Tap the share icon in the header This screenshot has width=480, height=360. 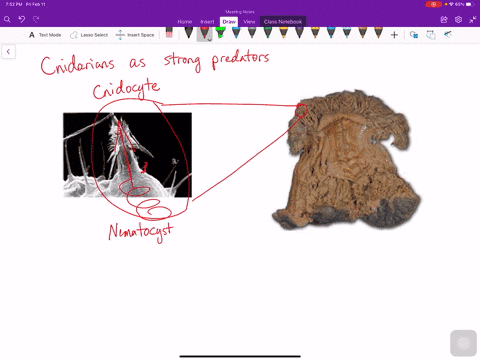pyautogui.click(x=444, y=20)
